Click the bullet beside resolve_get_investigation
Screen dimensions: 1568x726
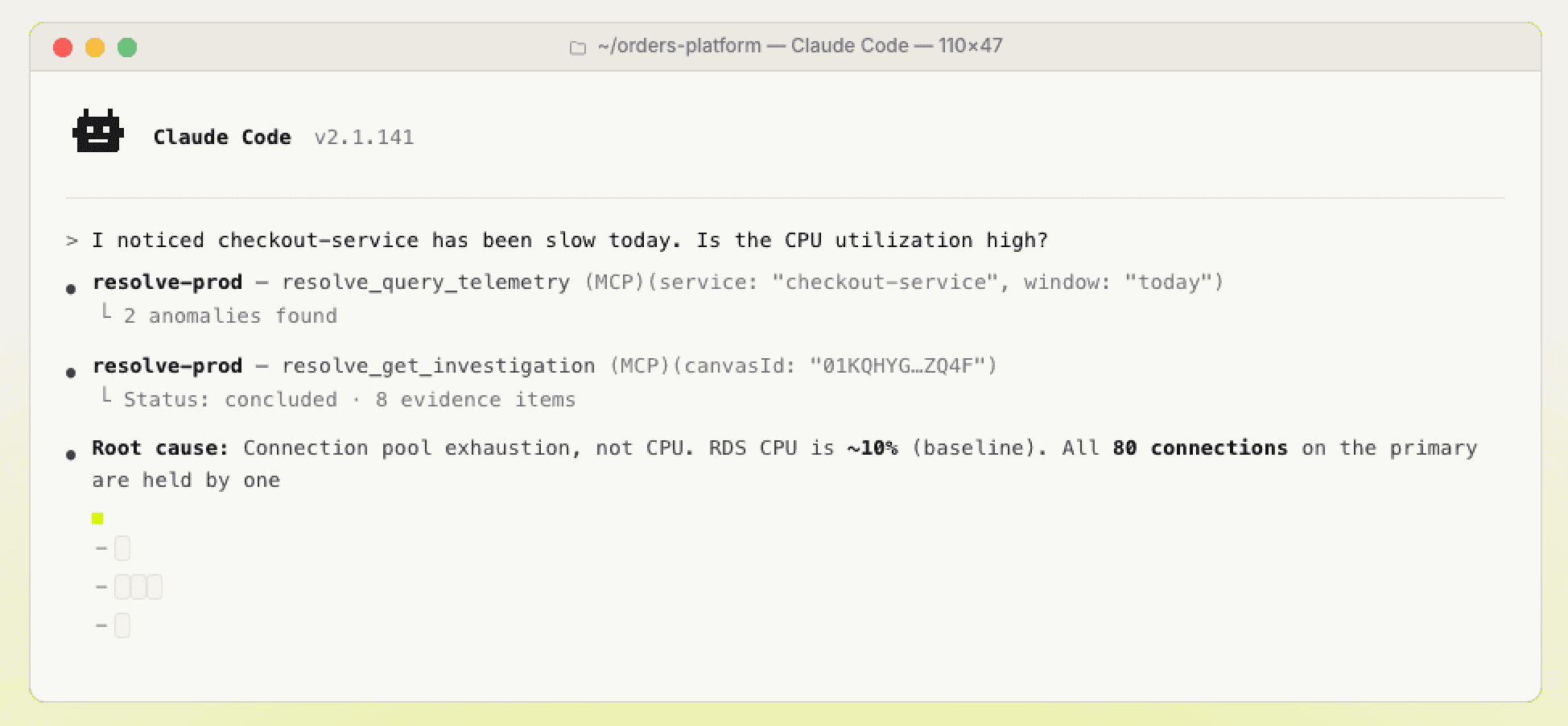click(x=71, y=373)
